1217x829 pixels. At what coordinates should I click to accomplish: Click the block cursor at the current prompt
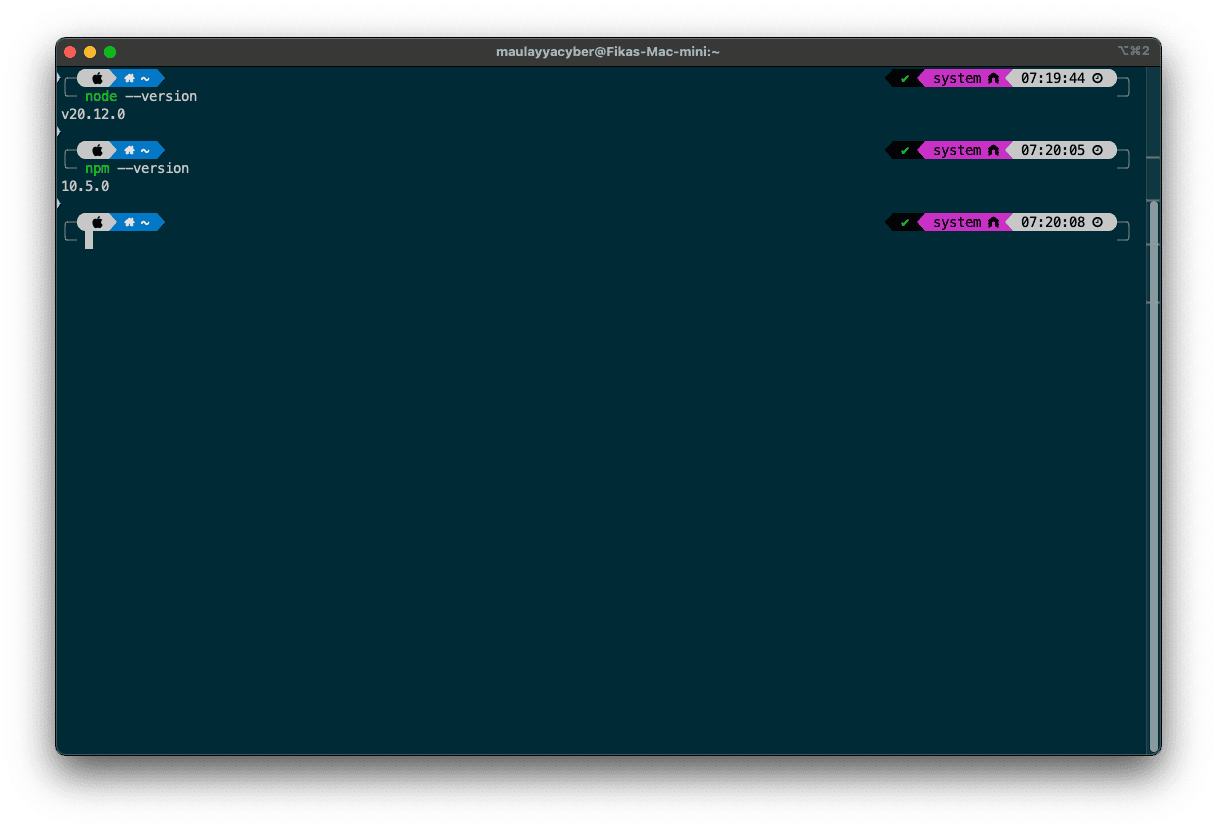(x=89, y=240)
